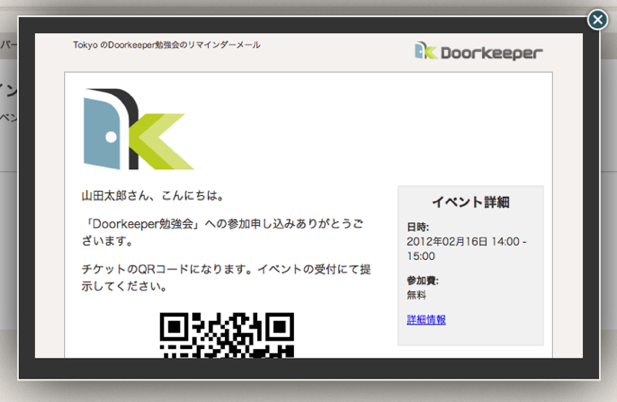Select the 参加申し込みありがとうございます paragraph
The width and height of the screenshot is (617, 402).
tap(222, 232)
